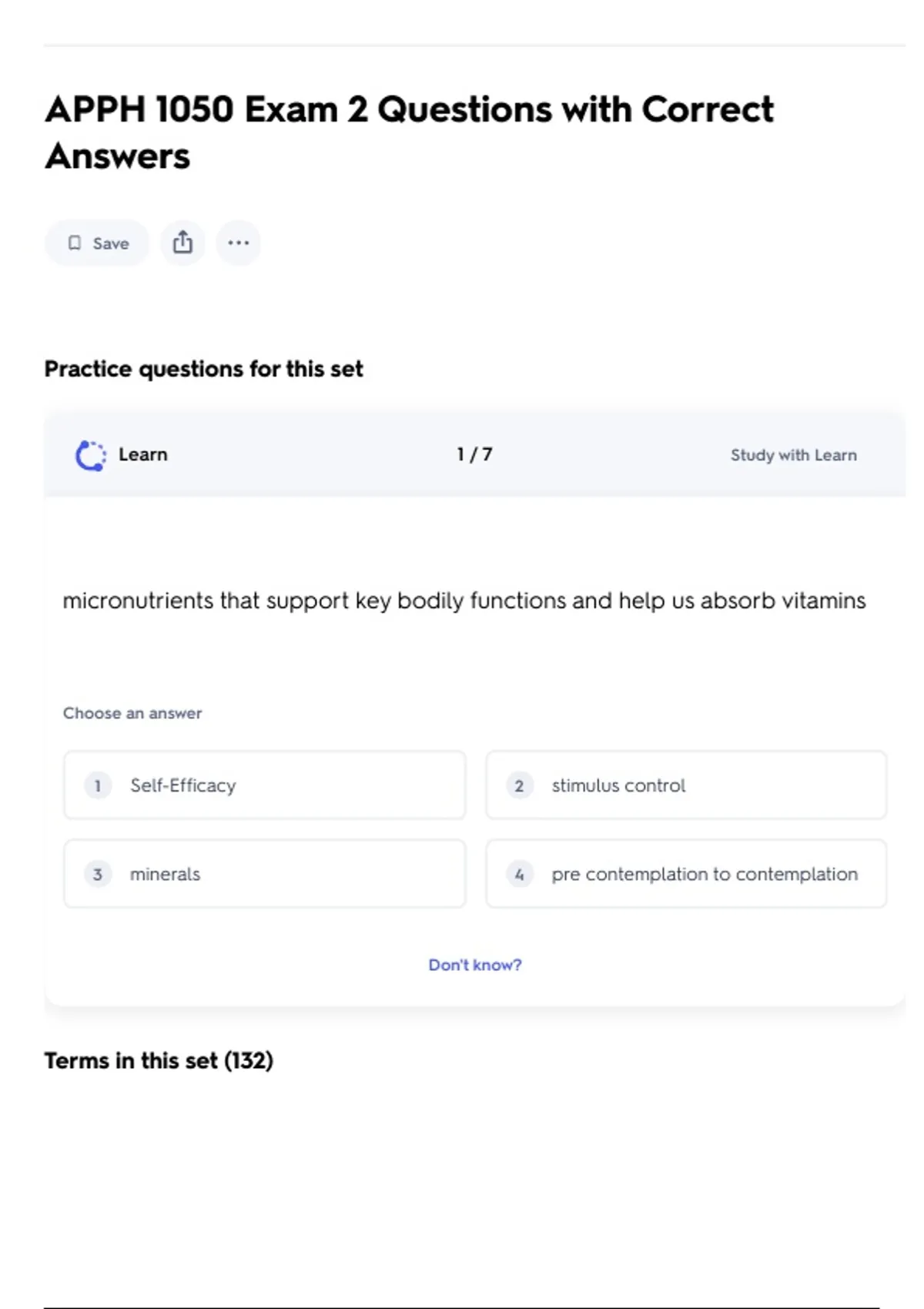This screenshot has width=924, height=1309.
Task: Click the number 4 badge icon
Action: [519, 874]
